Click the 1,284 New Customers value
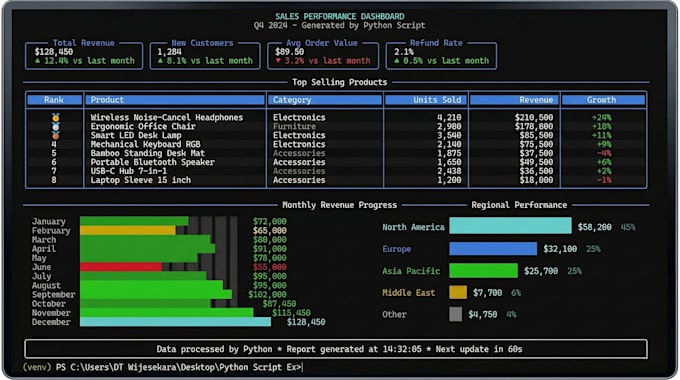Viewport: 680px width, 380px height. (x=170, y=52)
